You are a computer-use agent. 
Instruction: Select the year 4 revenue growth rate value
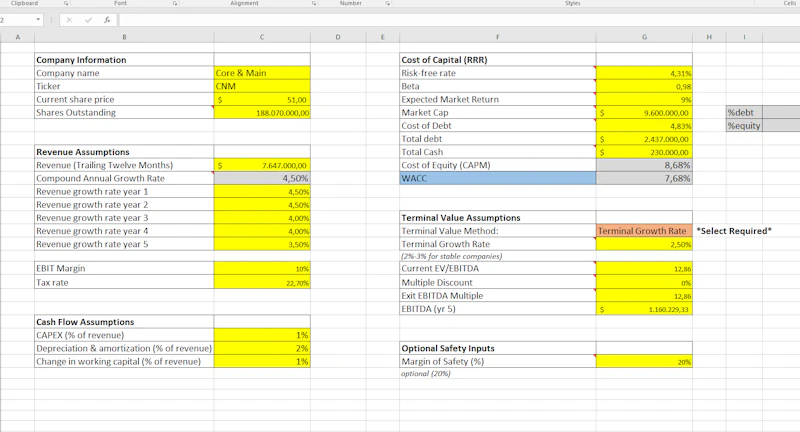(262, 231)
